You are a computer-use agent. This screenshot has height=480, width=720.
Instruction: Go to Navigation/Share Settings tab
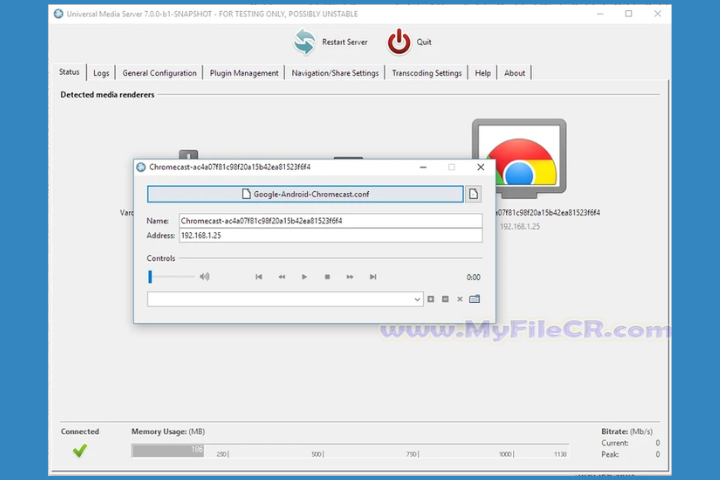click(335, 73)
